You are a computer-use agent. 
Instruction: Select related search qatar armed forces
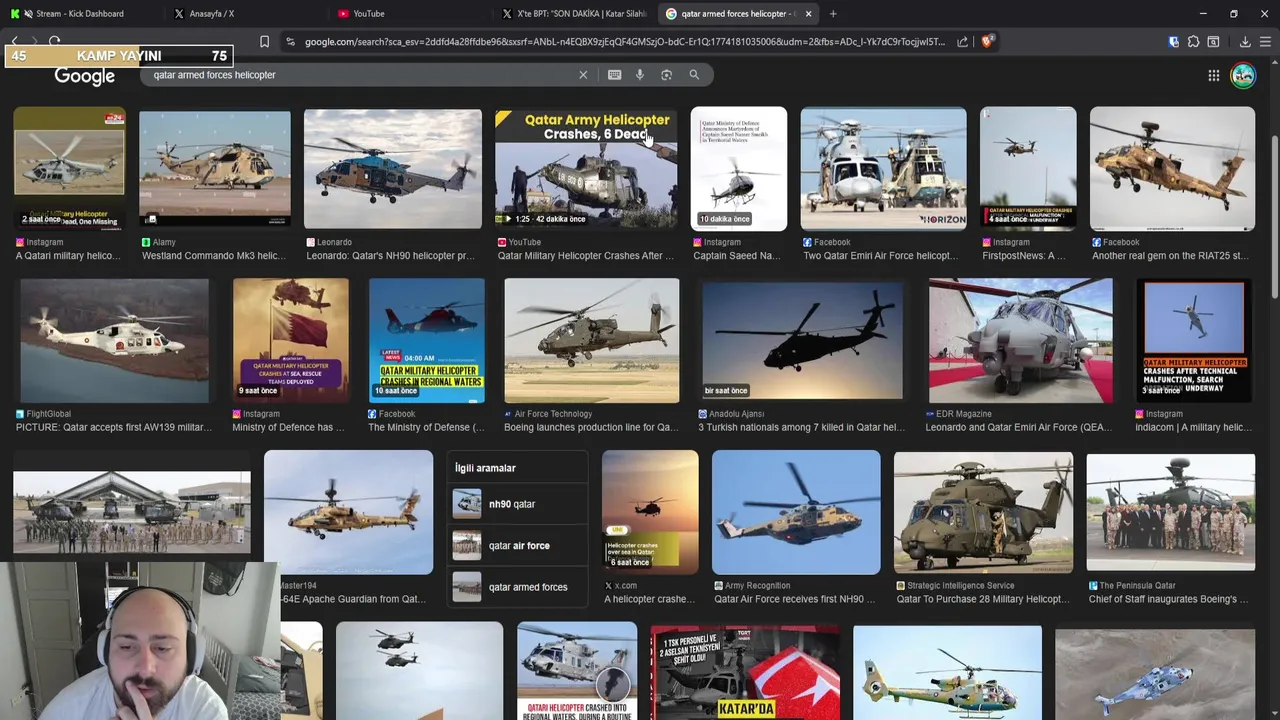(x=517, y=587)
